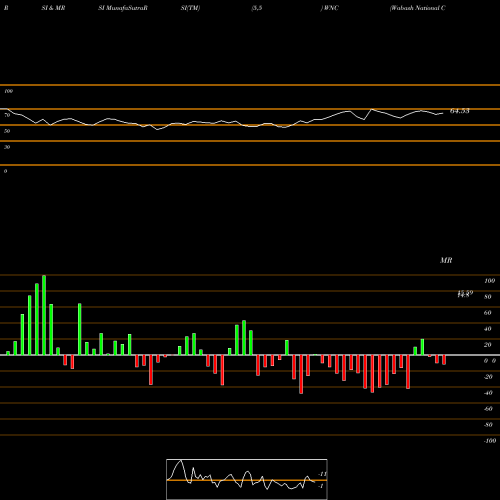Image resolution: width=500 pixels, height=500 pixels.
Task: Click the 'WNC' ticker symbol text
Action: coord(331,8)
